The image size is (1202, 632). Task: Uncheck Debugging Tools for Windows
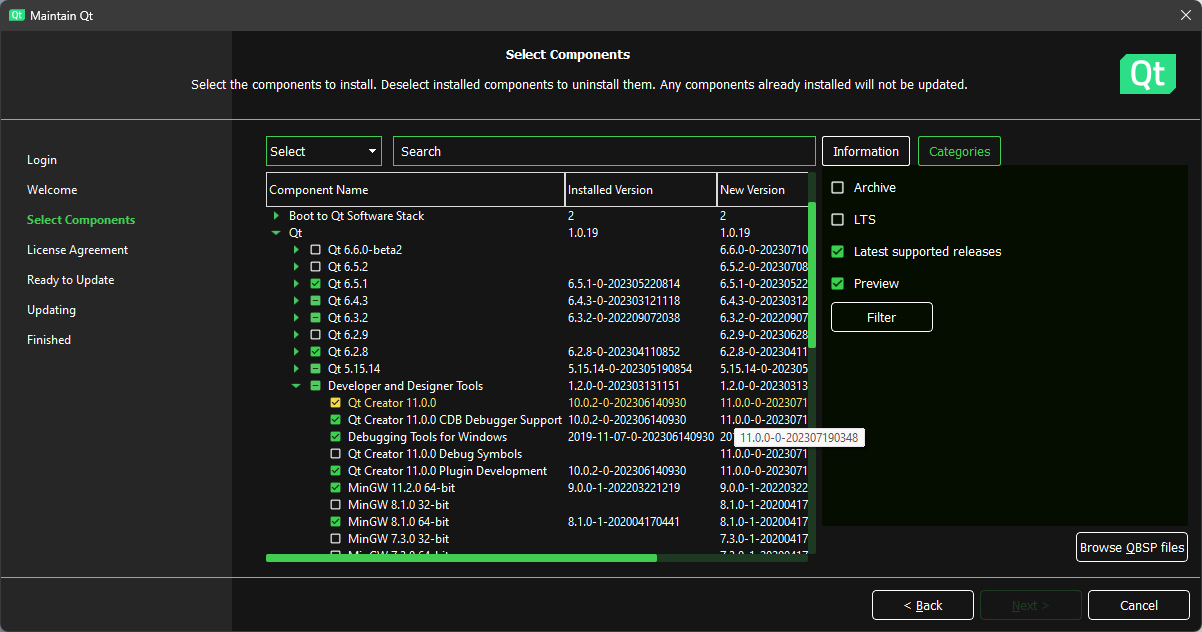(x=336, y=437)
